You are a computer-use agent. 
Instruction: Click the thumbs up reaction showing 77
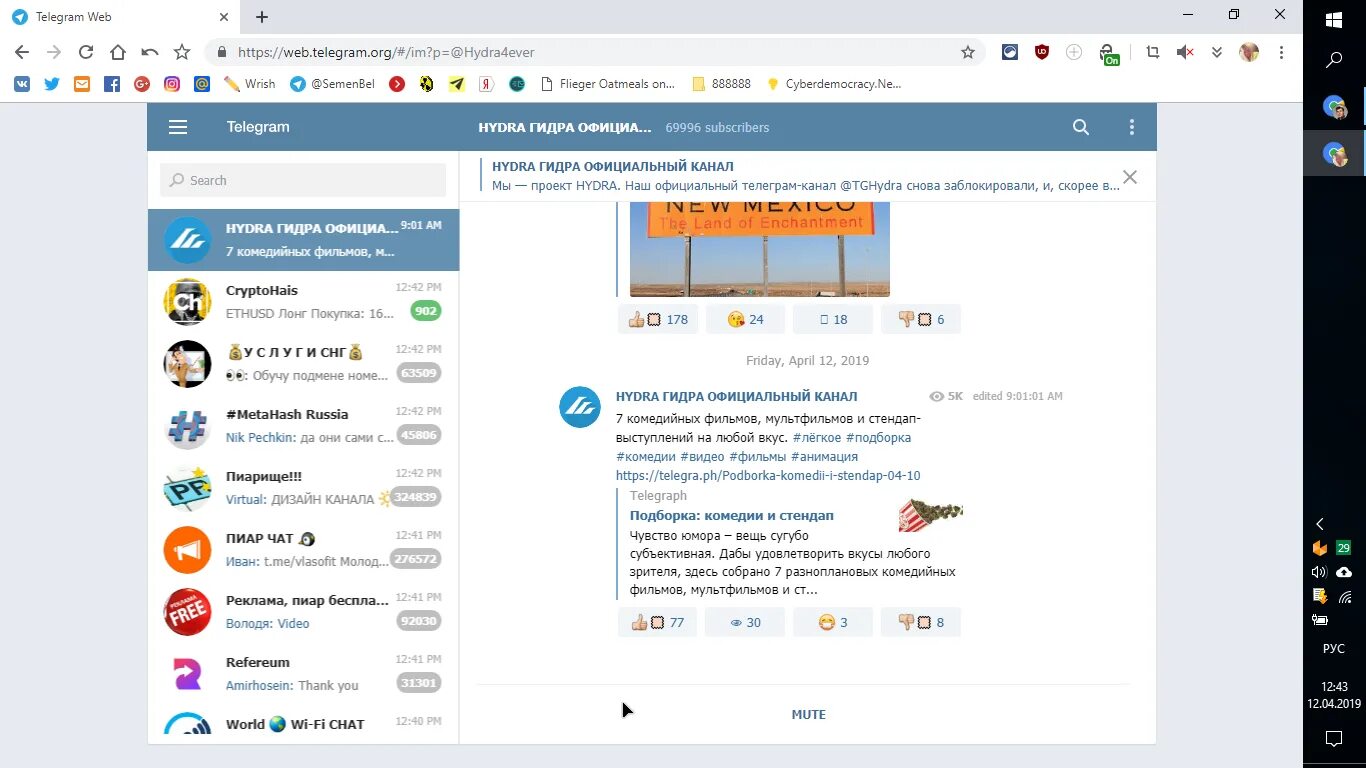coord(658,622)
